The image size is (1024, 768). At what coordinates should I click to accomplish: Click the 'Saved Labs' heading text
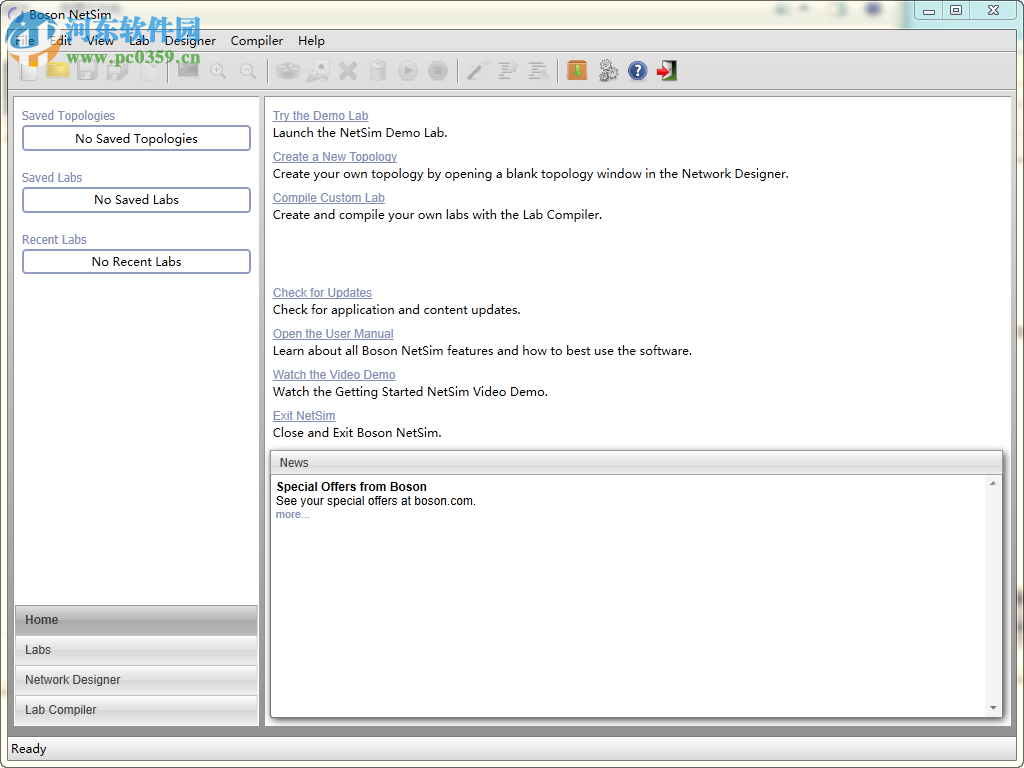[x=52, y=178]
